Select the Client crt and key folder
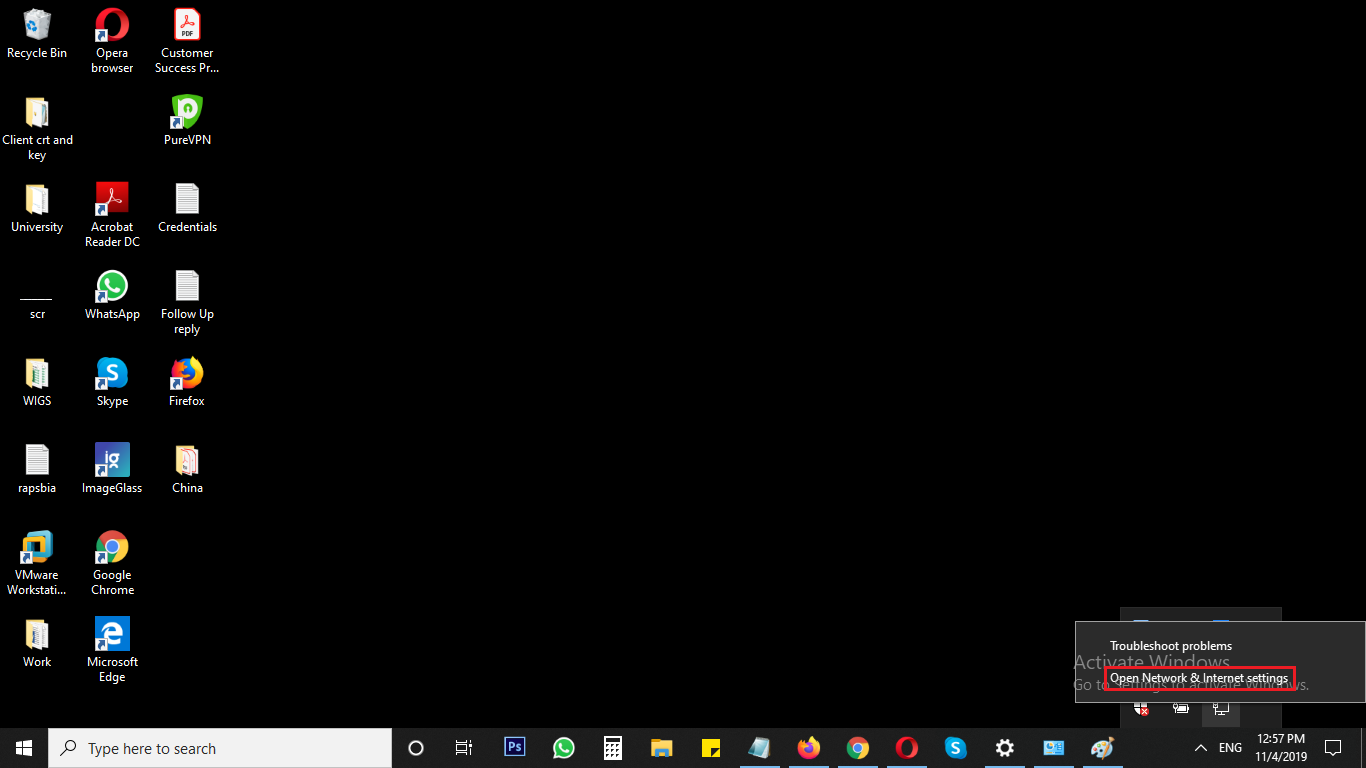The height and width of the screenshot is (768, 1366). point(37,128)
